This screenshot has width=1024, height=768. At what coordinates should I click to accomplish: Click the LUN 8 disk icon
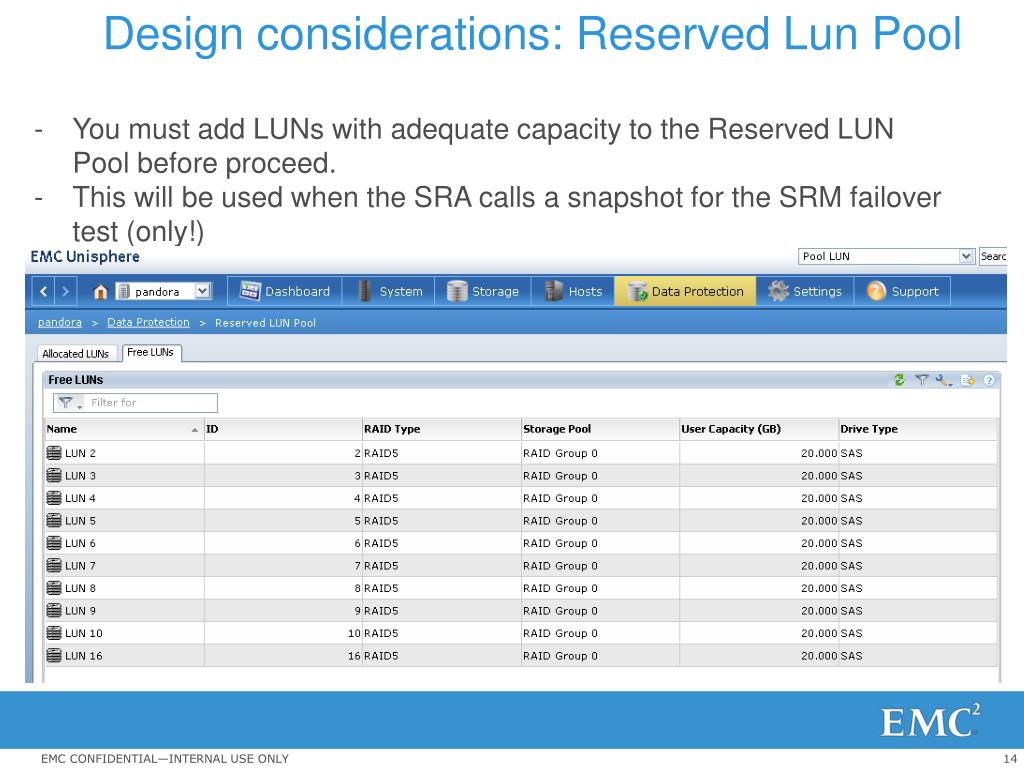[54, 588]
